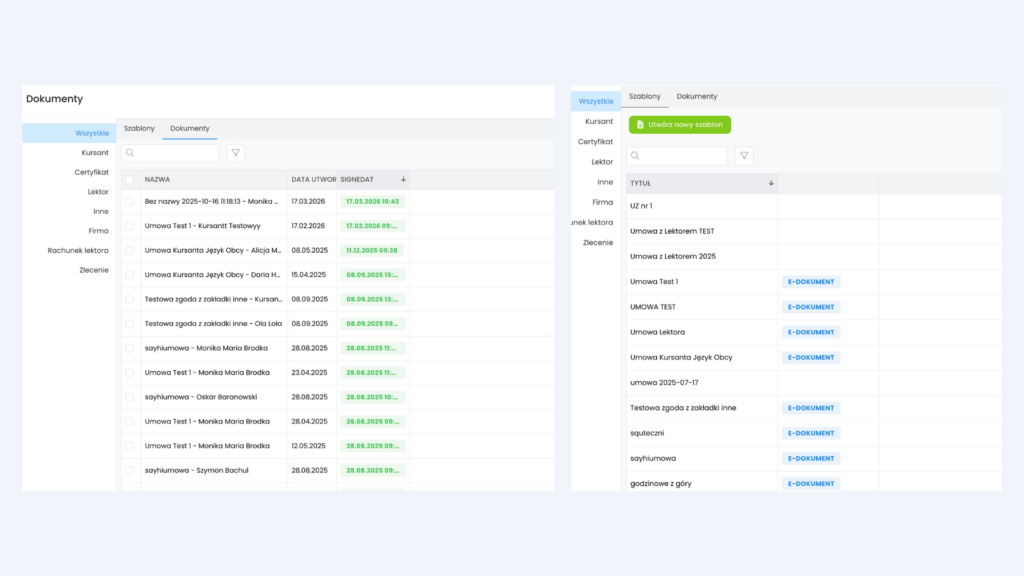1024x576 pixels.
Task: Select the checkbox for sayhiumowa - Szymon Bachul
Action: point(129,470)
